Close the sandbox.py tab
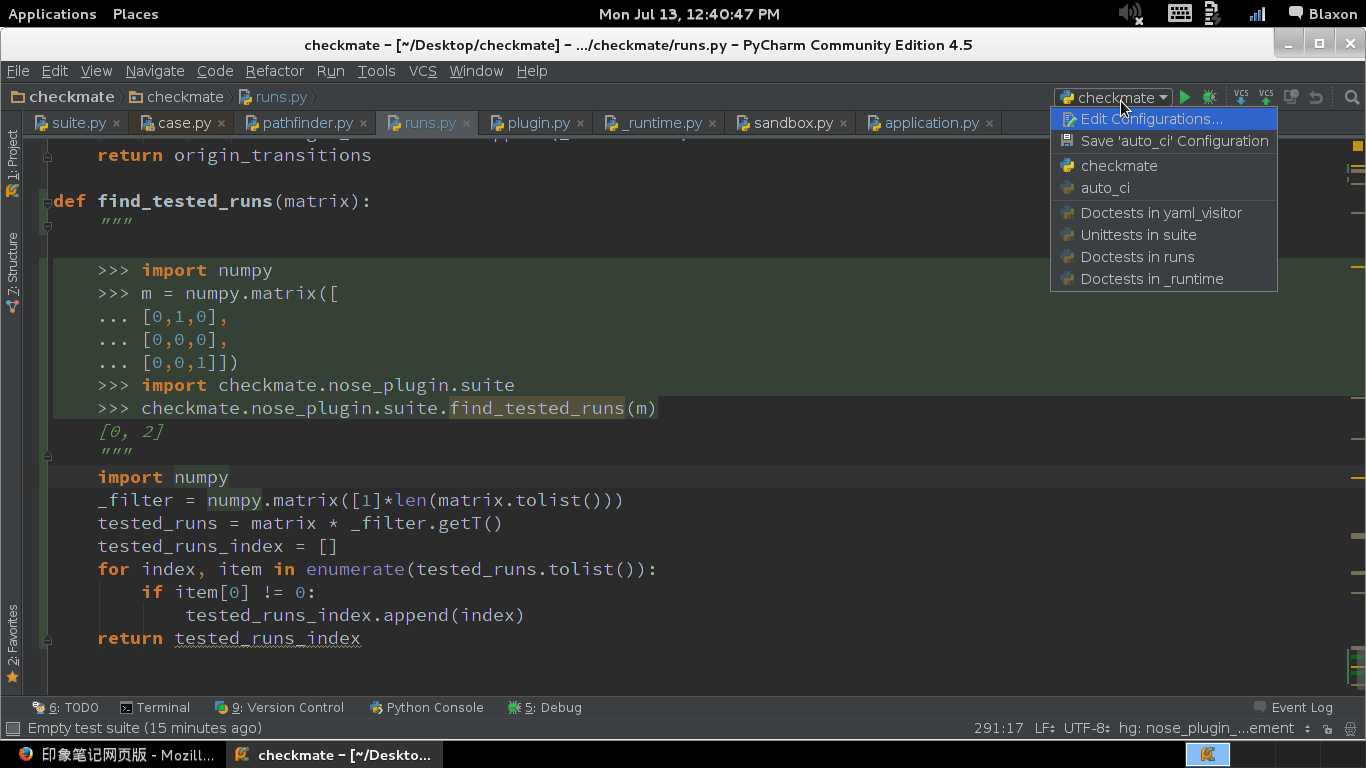1366x768 pixels. tap(843, 123)
